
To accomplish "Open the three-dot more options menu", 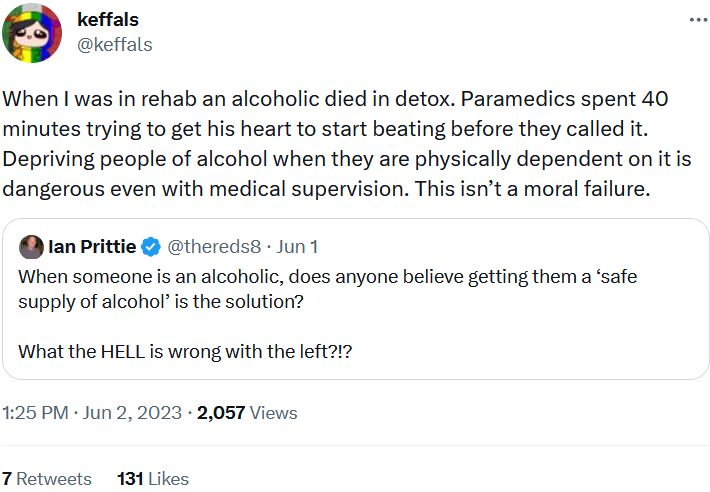I will coord(693,21).
